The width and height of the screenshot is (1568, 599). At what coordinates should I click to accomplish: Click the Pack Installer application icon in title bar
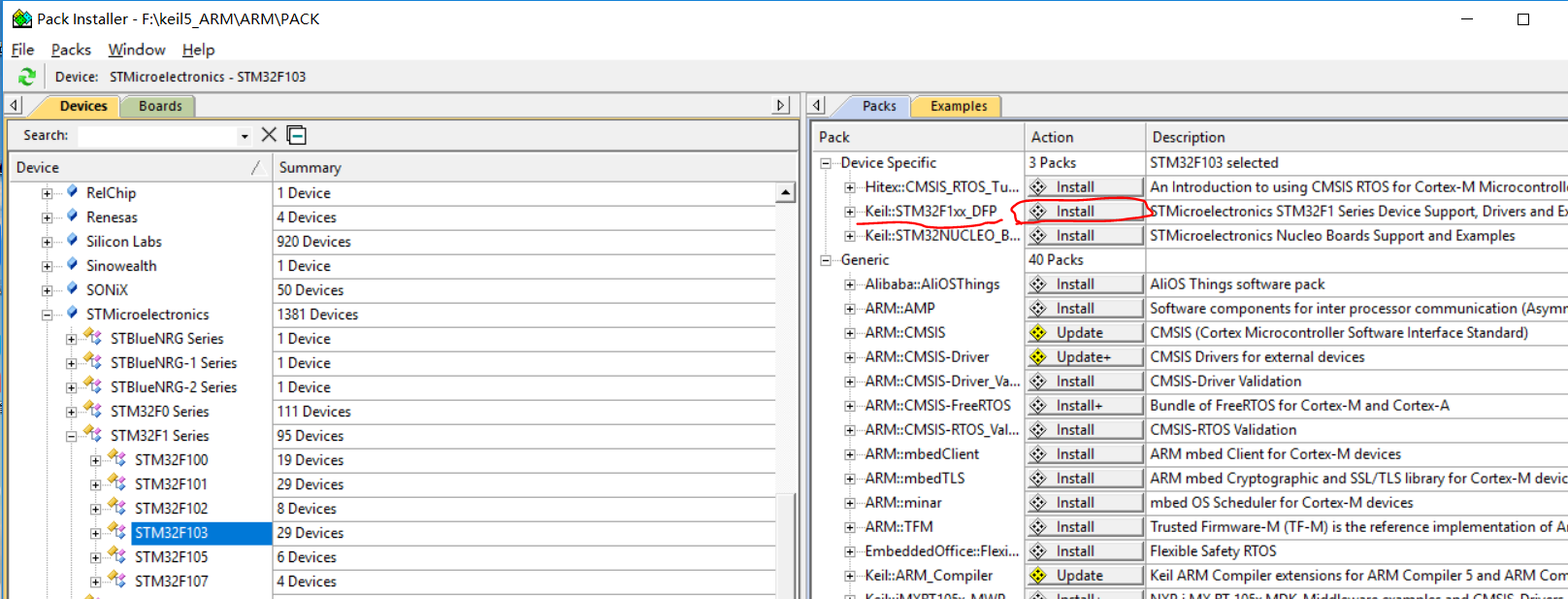pos(21,18)
